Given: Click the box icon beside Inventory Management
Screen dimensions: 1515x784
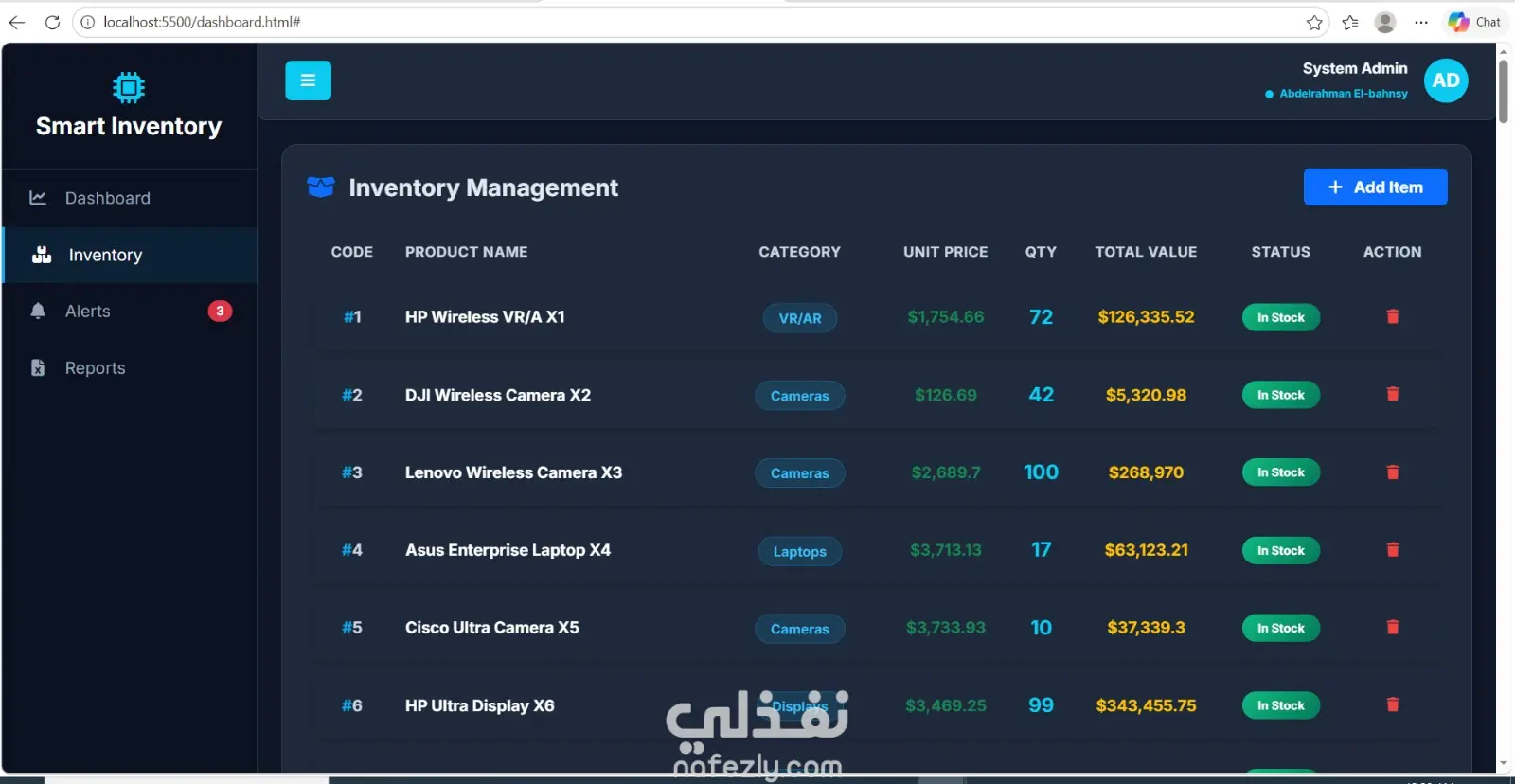Looking at the screenshot, I should [x=321, y=187].
